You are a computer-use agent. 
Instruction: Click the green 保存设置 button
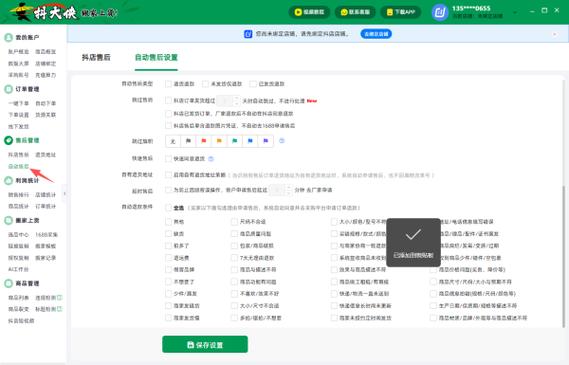[205, 344]
